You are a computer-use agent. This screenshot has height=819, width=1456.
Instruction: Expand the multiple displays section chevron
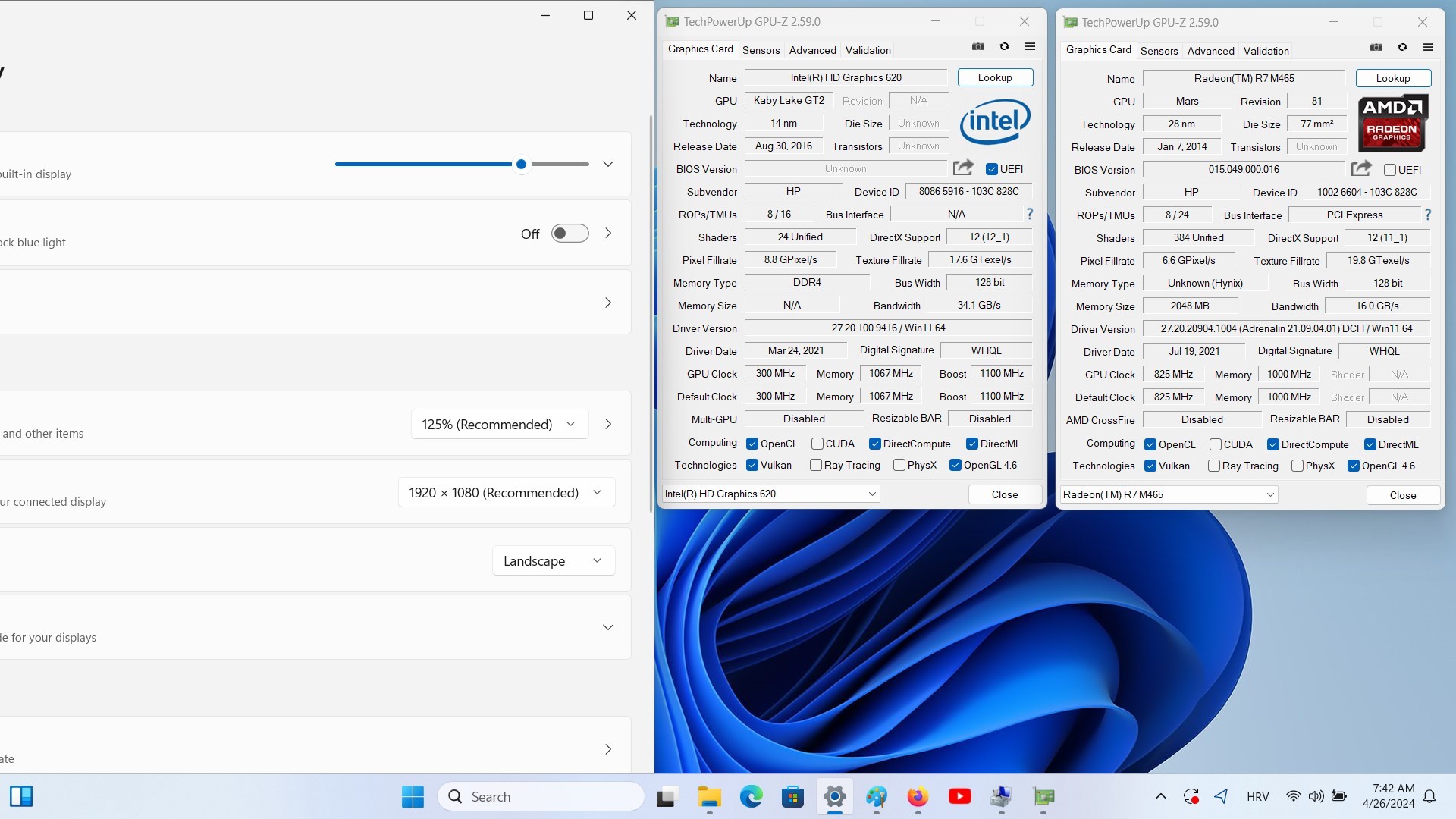pos(608,627)
